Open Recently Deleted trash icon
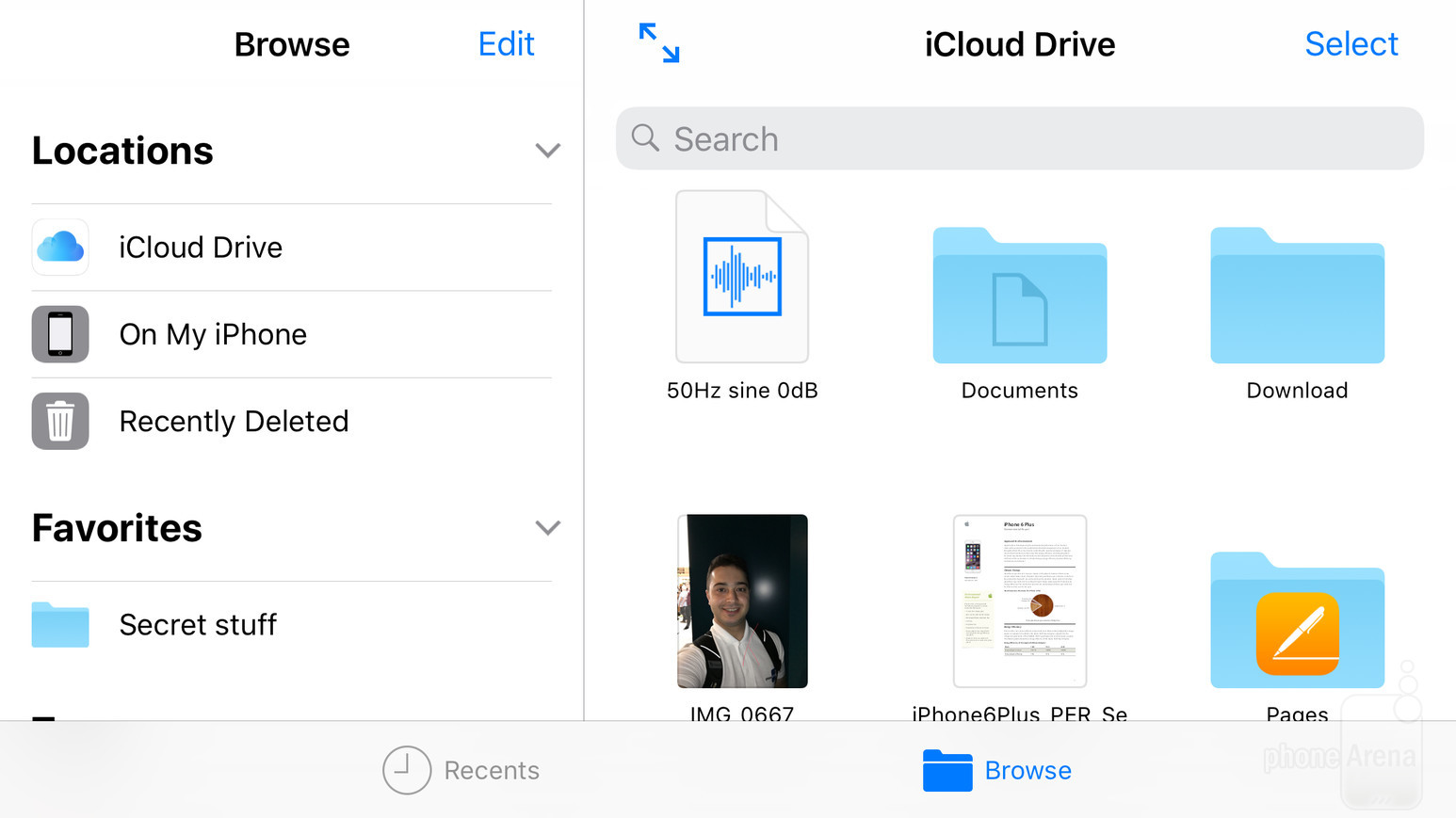This screenshot has height=818, width=1456. point(60,421)
